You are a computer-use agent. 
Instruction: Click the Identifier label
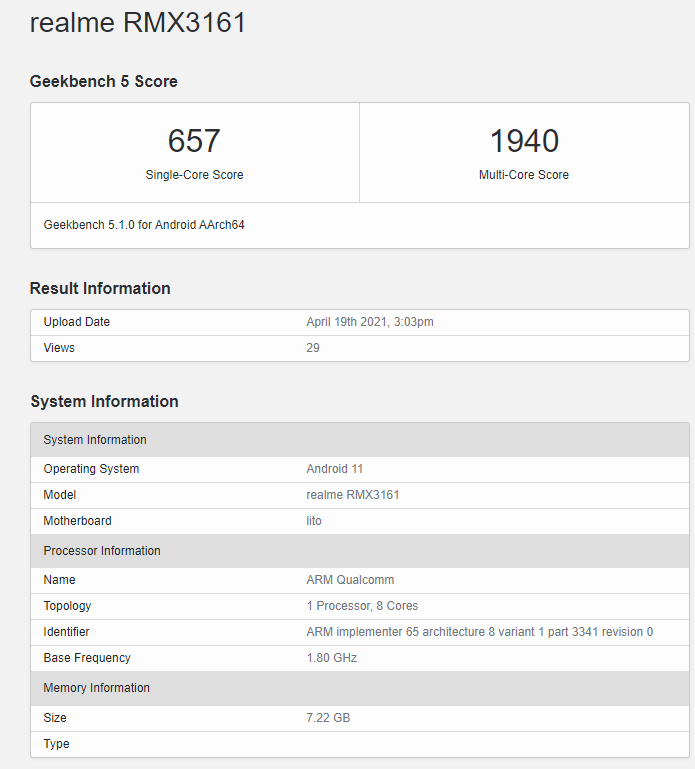[66, 632]
